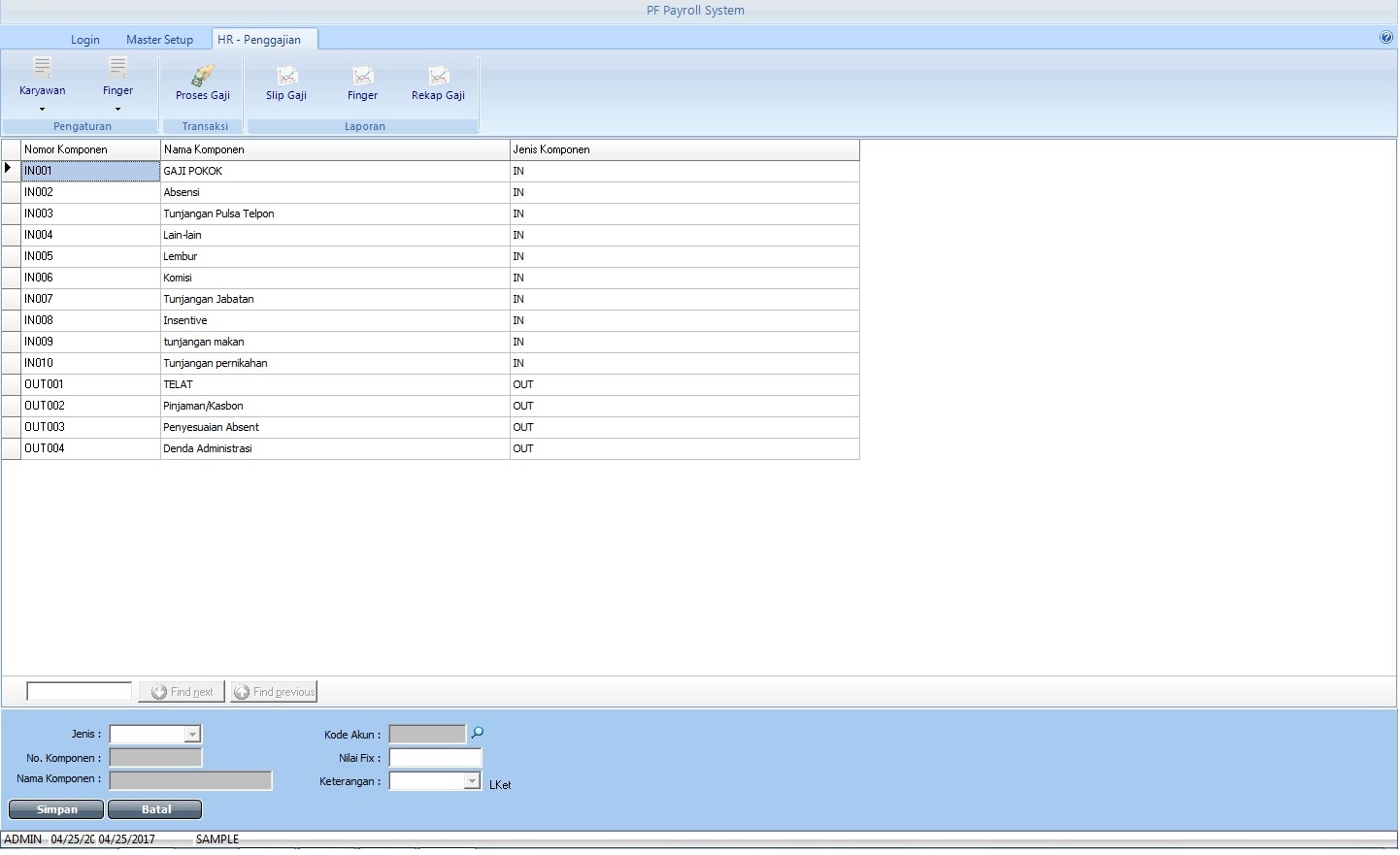The width and height of the screenshot is (1400, 855).
Task: Expand the Keterangan dropdown
Action: click(472, 781)
